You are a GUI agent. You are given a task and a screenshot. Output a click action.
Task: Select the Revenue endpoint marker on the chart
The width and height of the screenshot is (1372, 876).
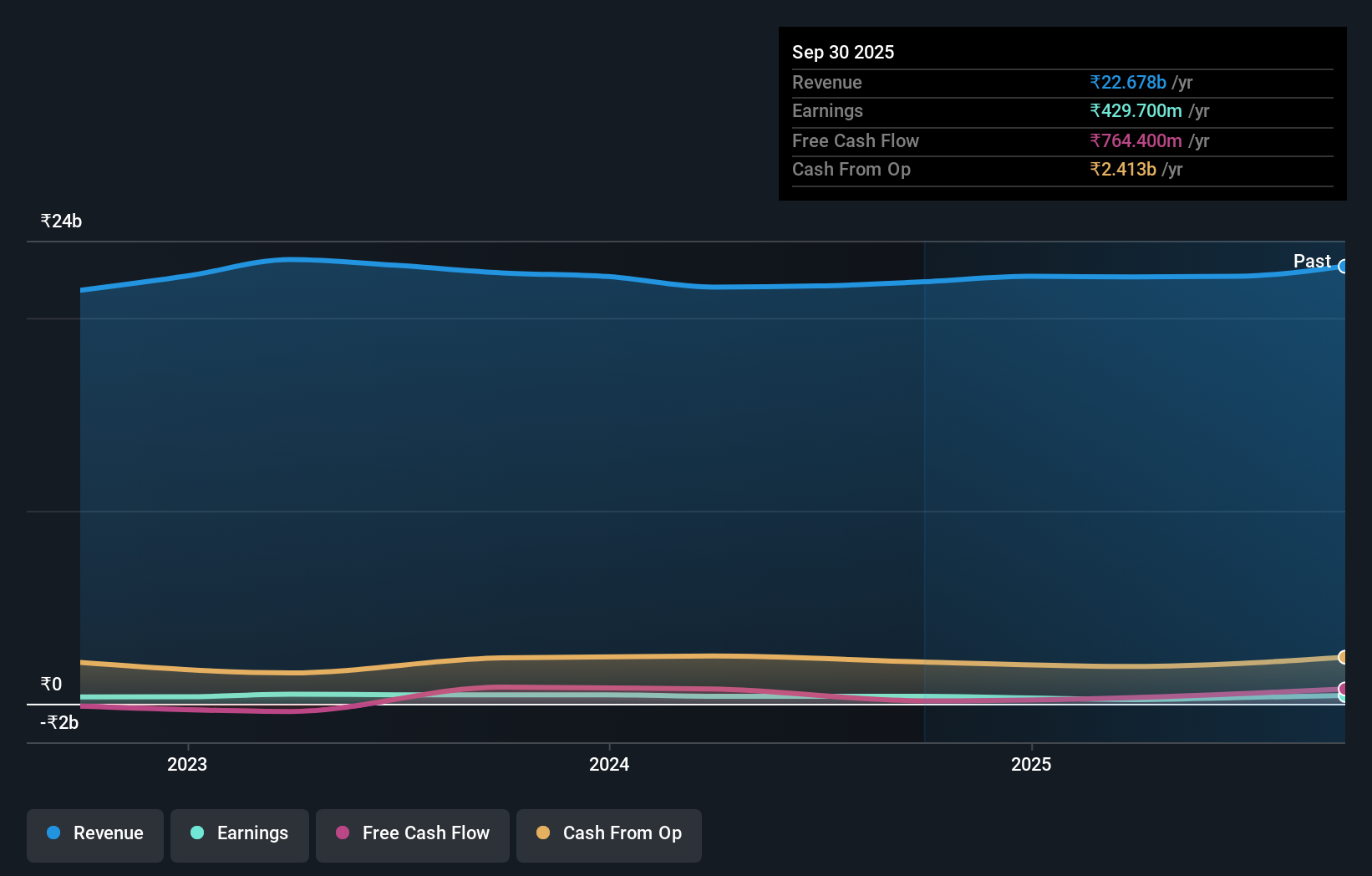pyautogui.click(x=1344, y=267)
